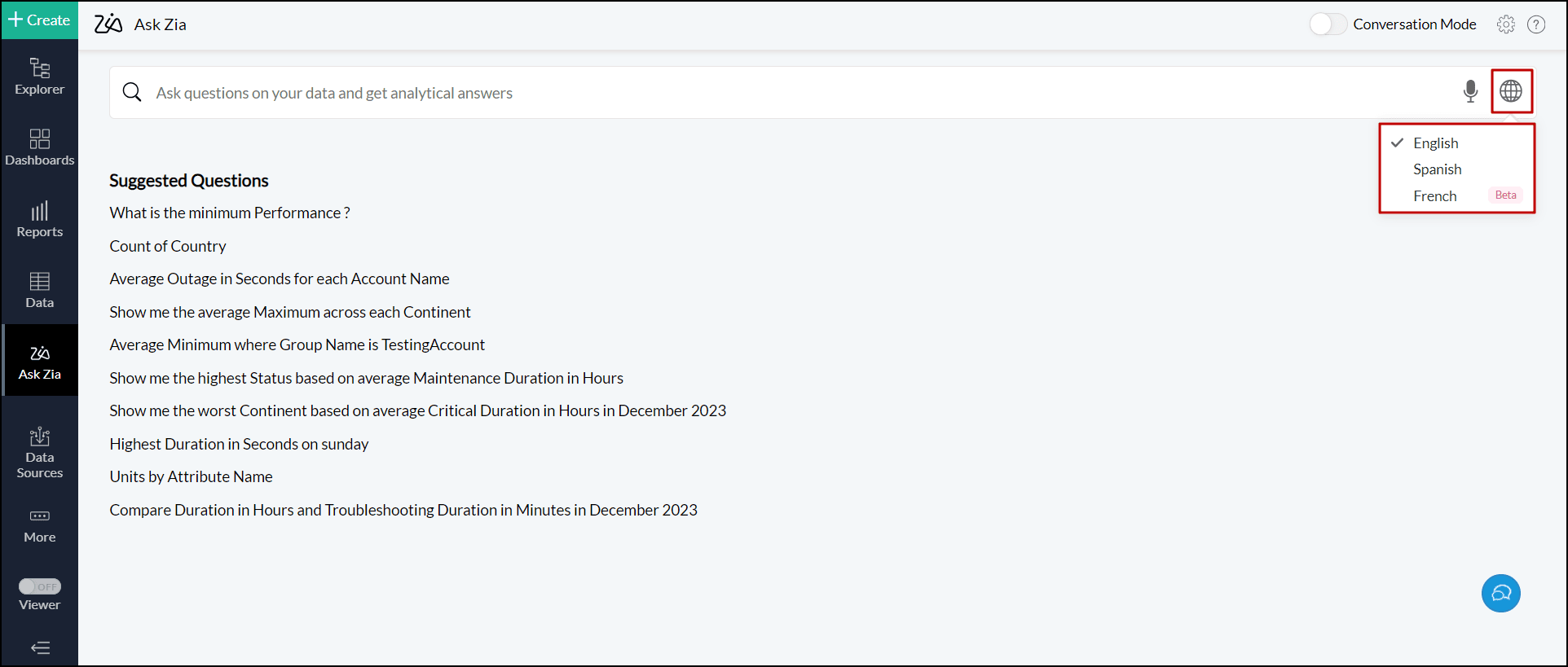
Task: Open Reports from the sidebar
Action: (x=39, y=219)
